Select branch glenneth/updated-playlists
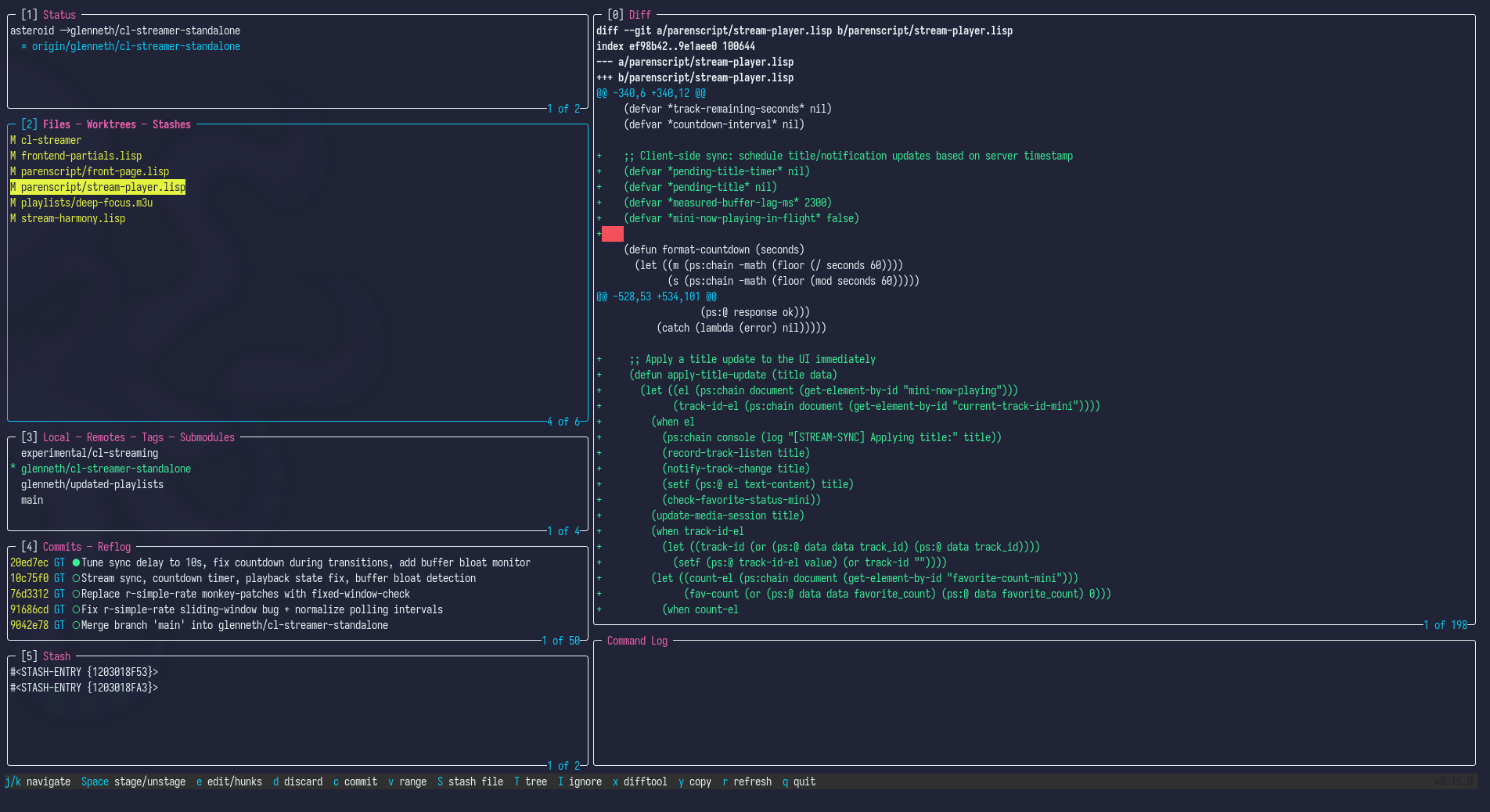1490x812 pixels. (x=92, y=484)
